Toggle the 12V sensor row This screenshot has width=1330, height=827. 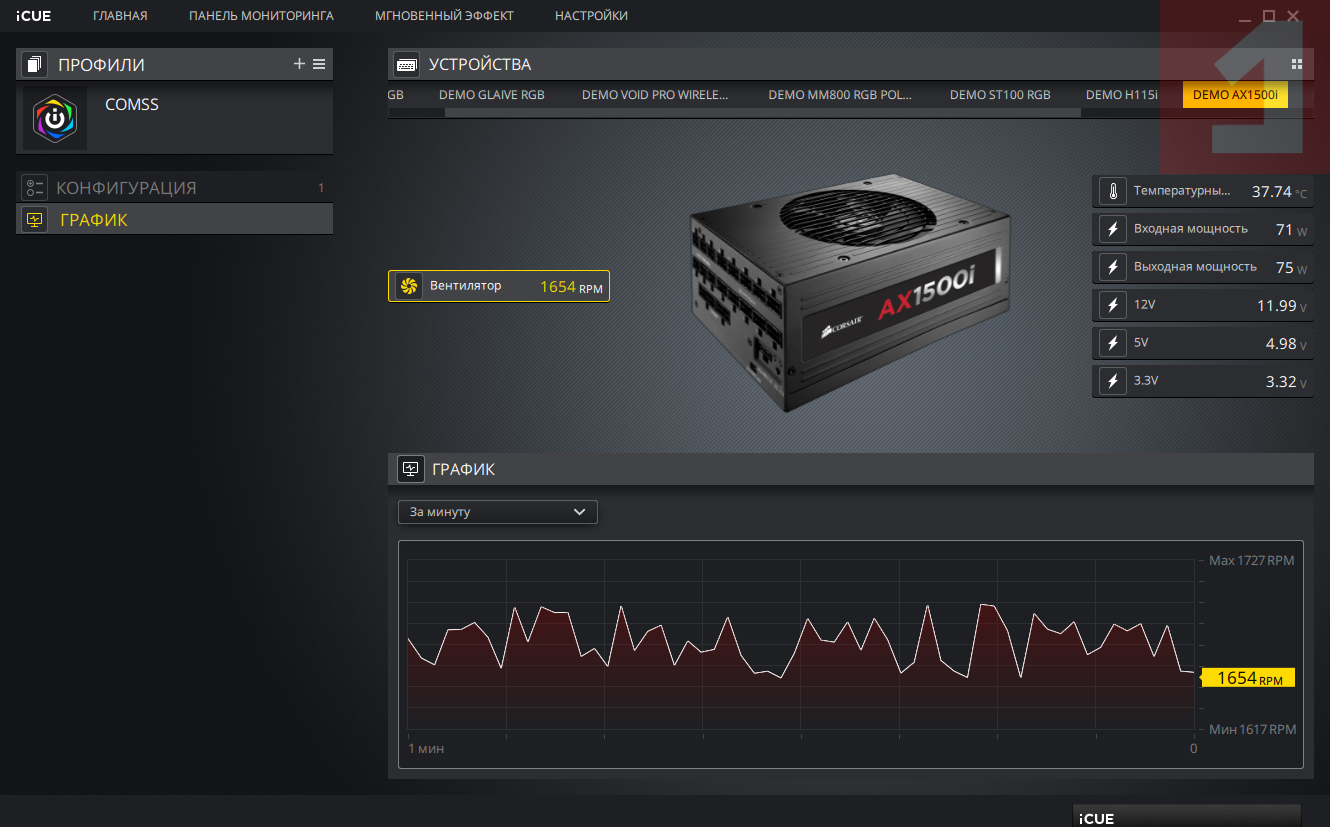tap(1202, 305)
